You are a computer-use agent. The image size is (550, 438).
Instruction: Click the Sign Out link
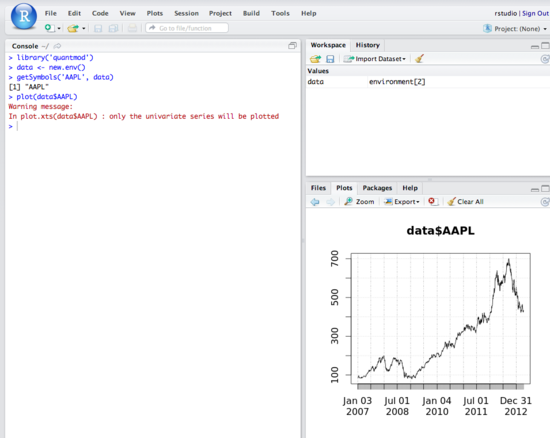click(535, 13)
